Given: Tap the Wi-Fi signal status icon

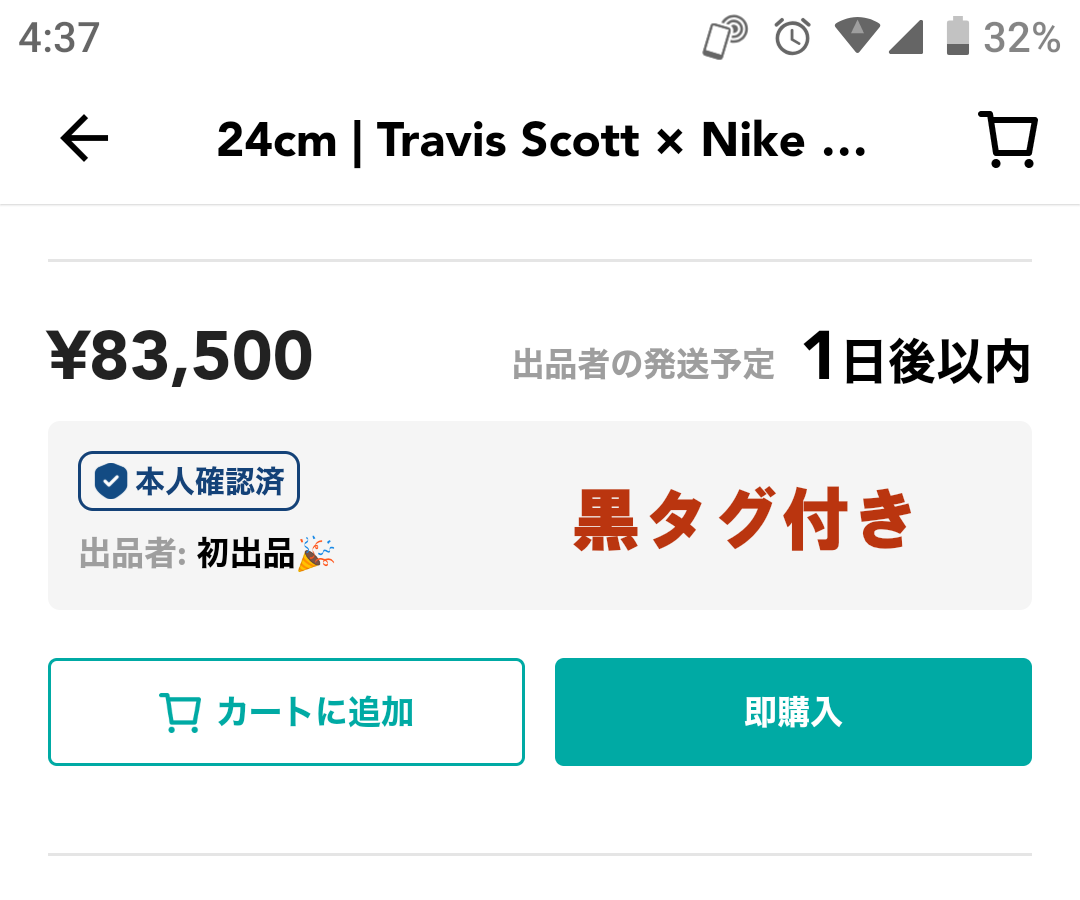Looking at the screenshot, I should click(857, 37).
